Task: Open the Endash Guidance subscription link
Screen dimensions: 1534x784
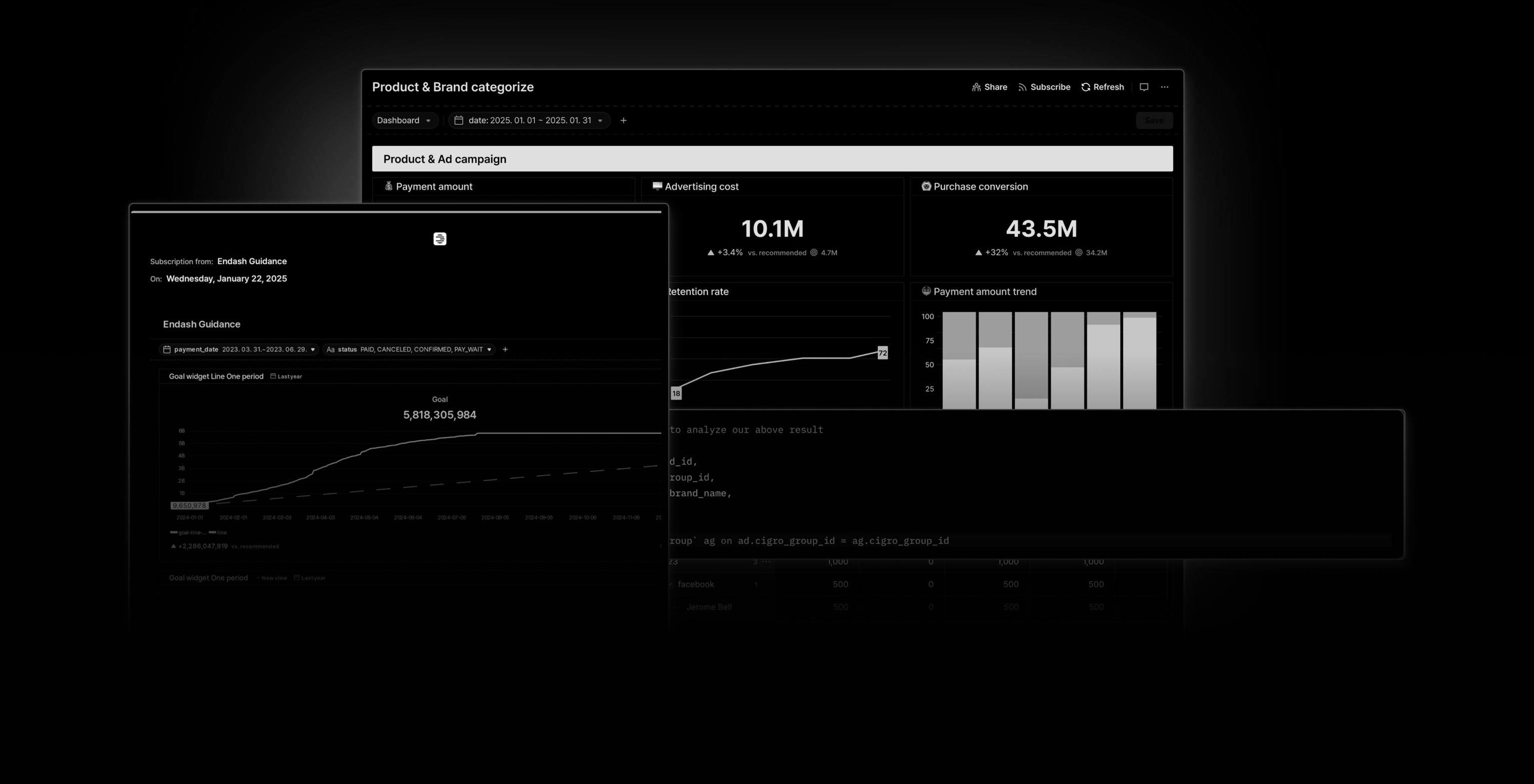Action: (x=252, y=261)
